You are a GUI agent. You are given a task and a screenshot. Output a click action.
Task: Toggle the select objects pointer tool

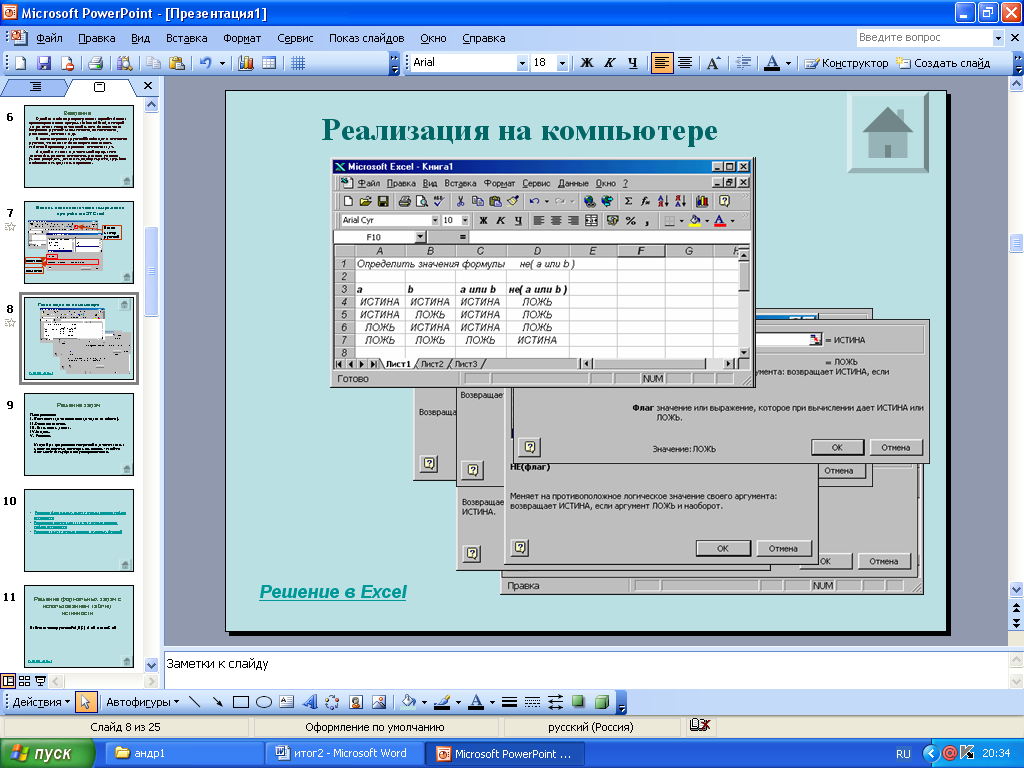85,702
